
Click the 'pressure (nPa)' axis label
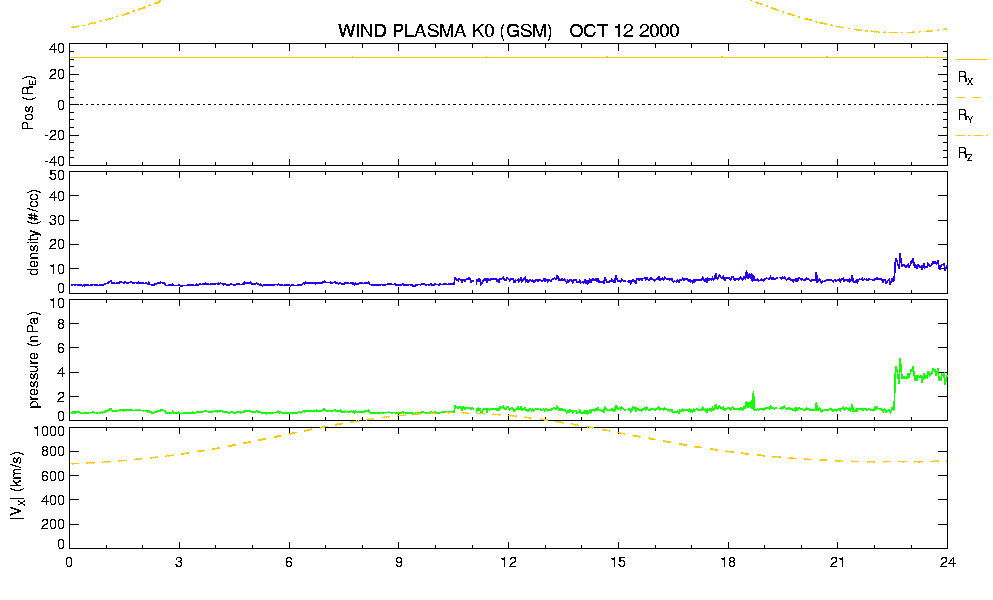pos(34,360)
